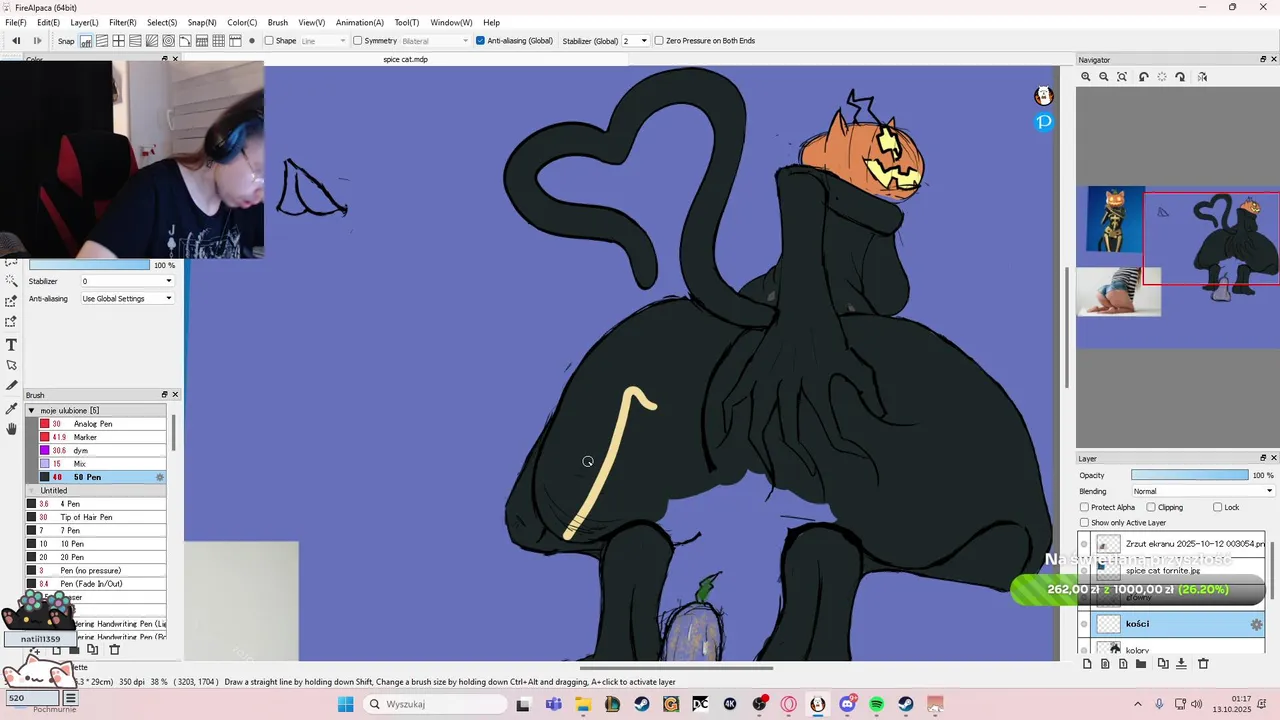1280x720 pixels.
Task: Enable Show only Active Layer
Action: pos(1085,523)
